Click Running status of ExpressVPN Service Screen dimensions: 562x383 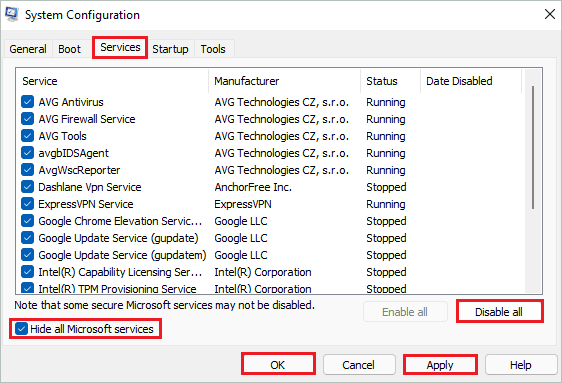[x=386, y=204]
